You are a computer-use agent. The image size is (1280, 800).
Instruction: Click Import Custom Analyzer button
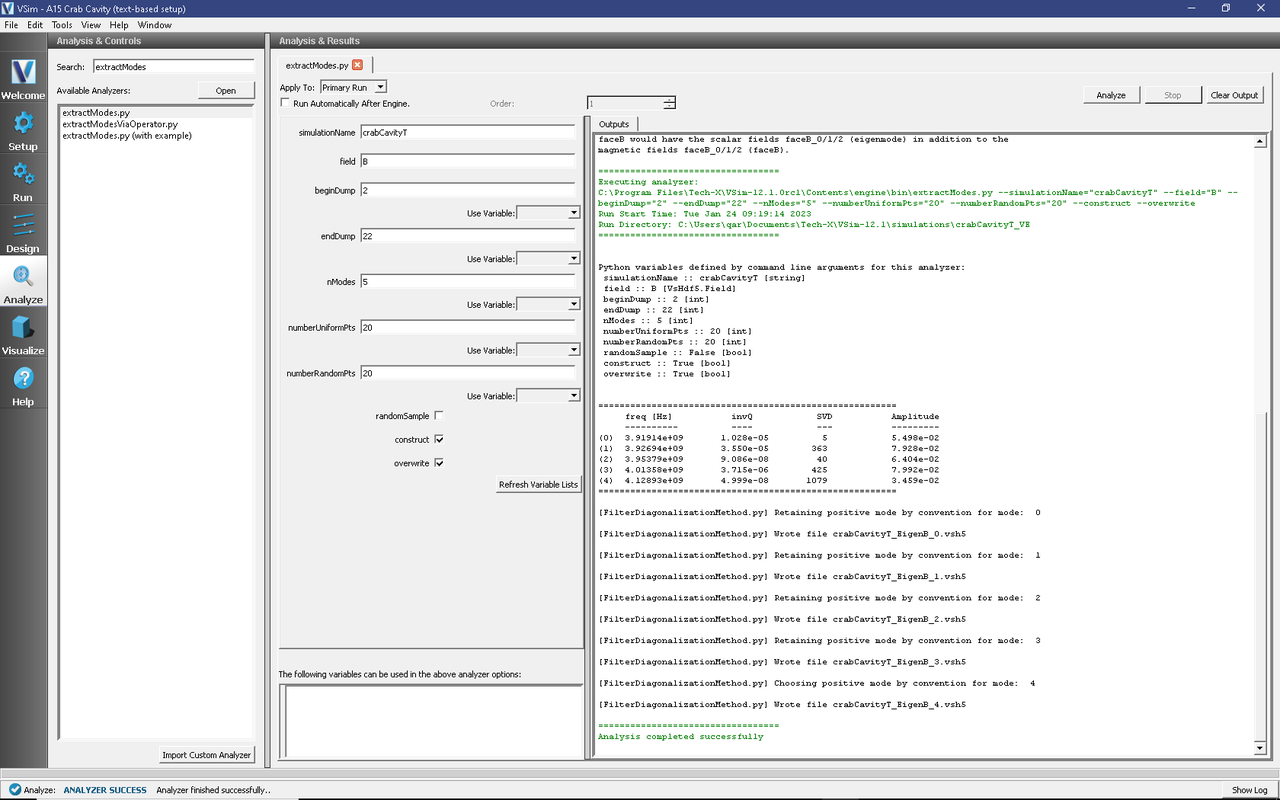(x=207, y=755)
